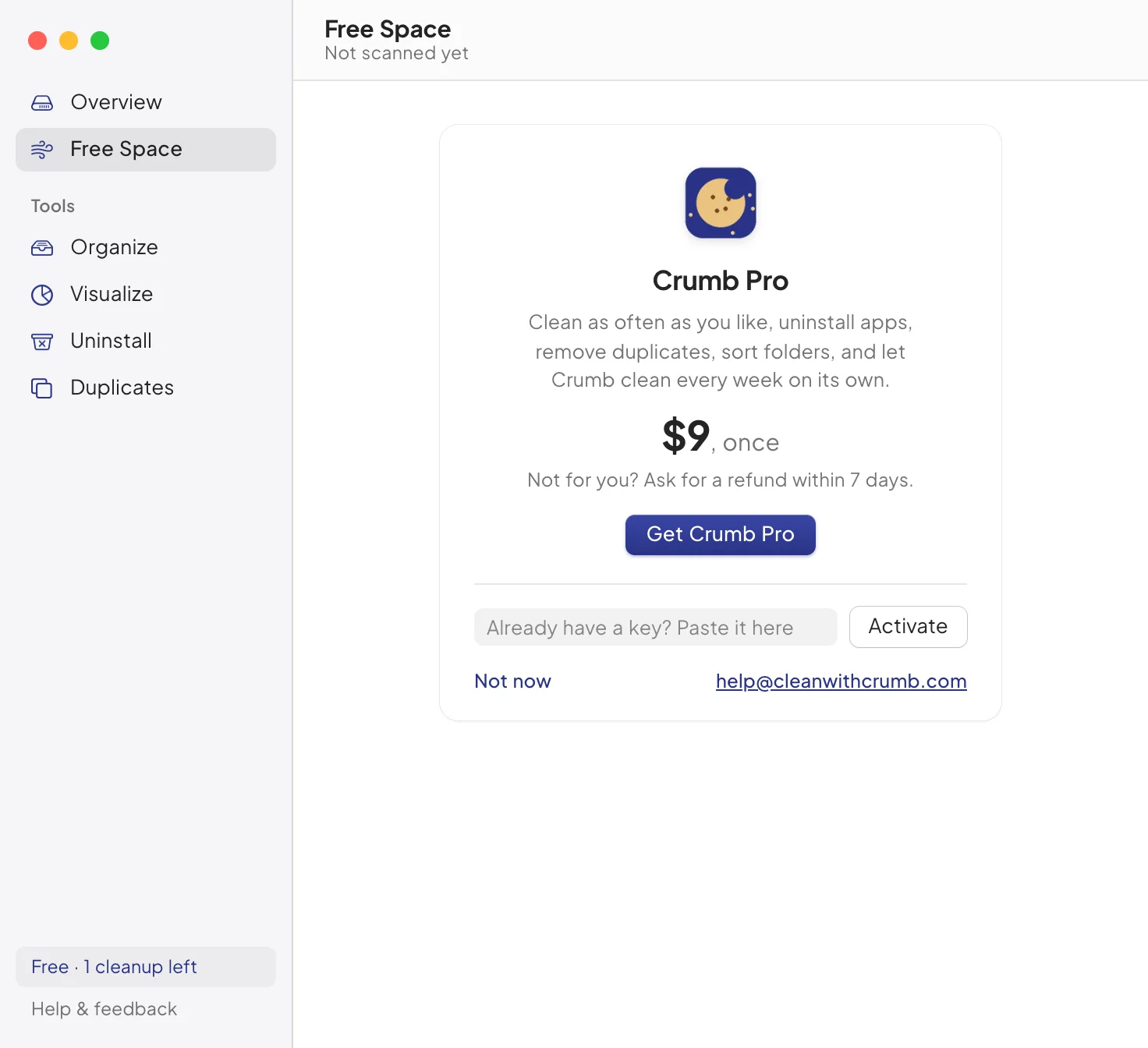Click the yellow minimize window button

coord(69,41)
